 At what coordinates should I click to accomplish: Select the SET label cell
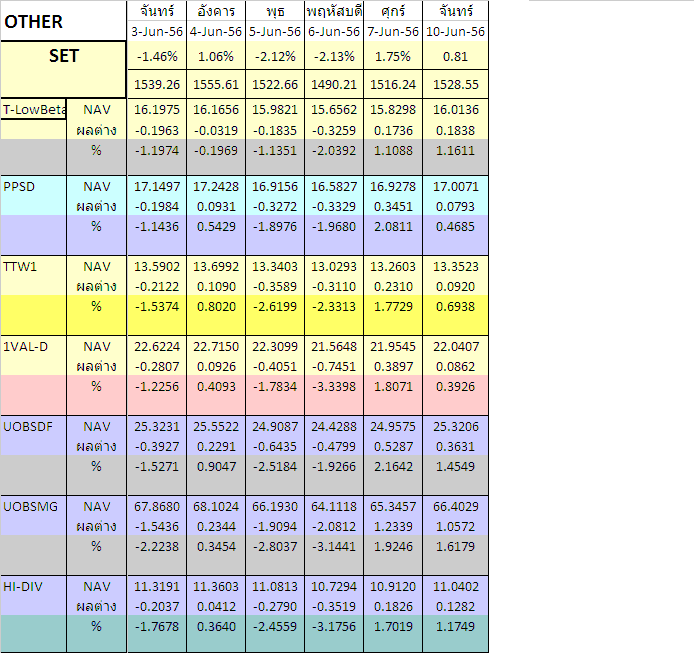[63, 69]
